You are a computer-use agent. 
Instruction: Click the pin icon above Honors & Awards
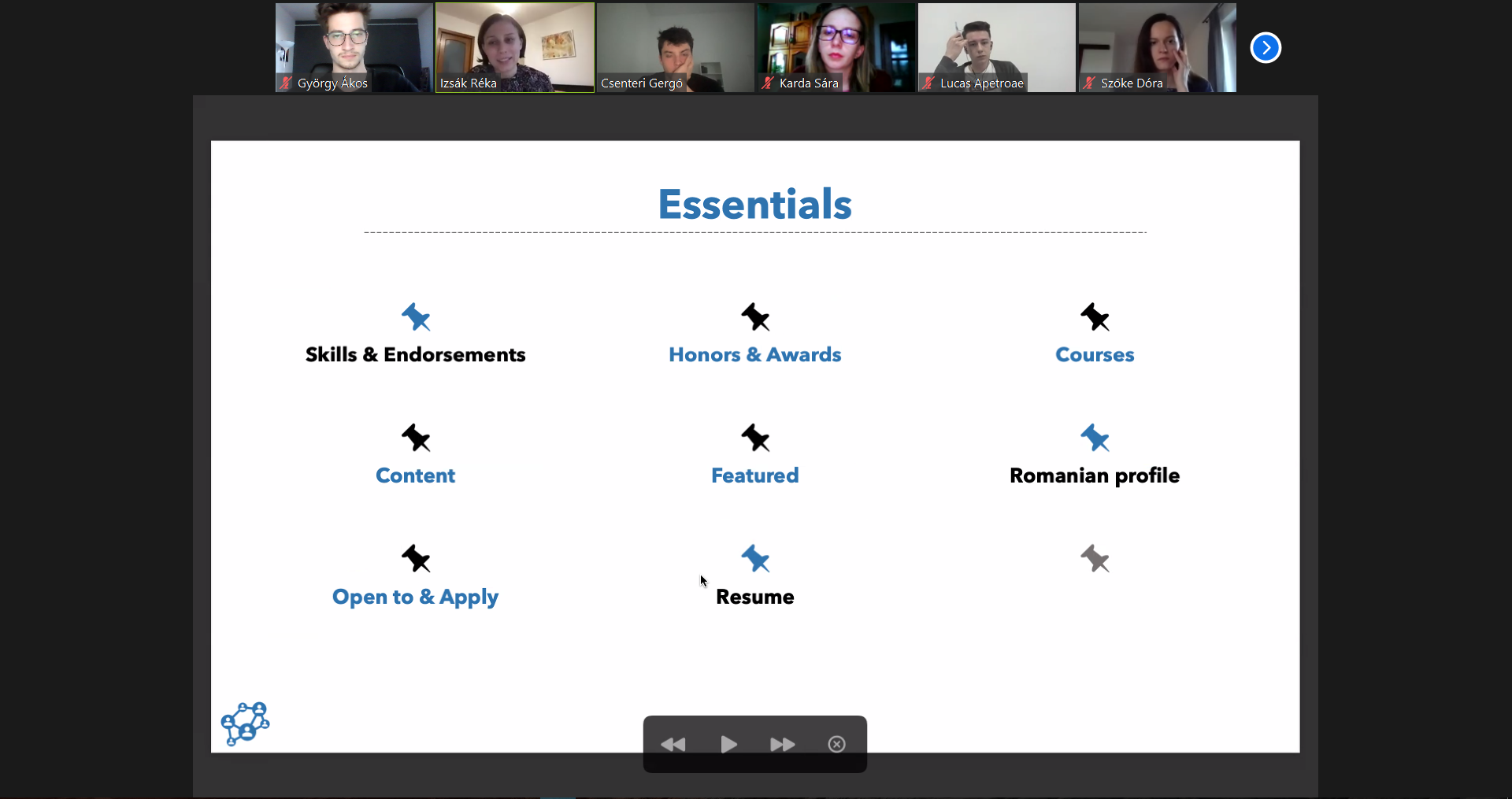point(755,317)
